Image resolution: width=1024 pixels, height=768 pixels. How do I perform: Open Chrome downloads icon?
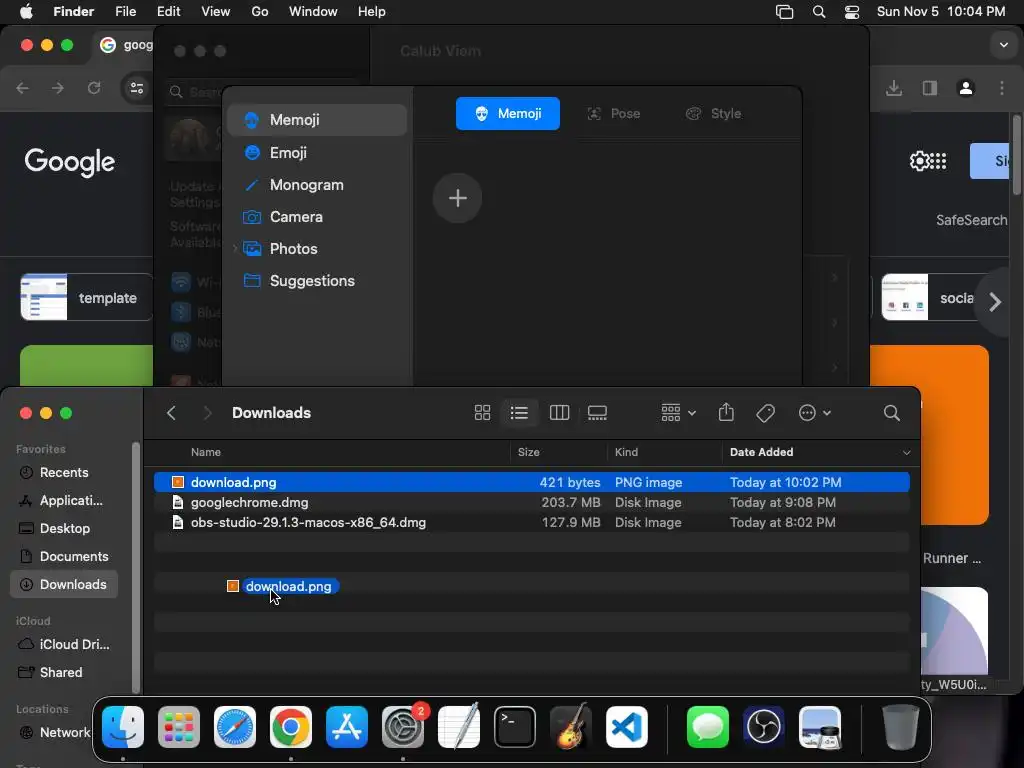[894, 88]
